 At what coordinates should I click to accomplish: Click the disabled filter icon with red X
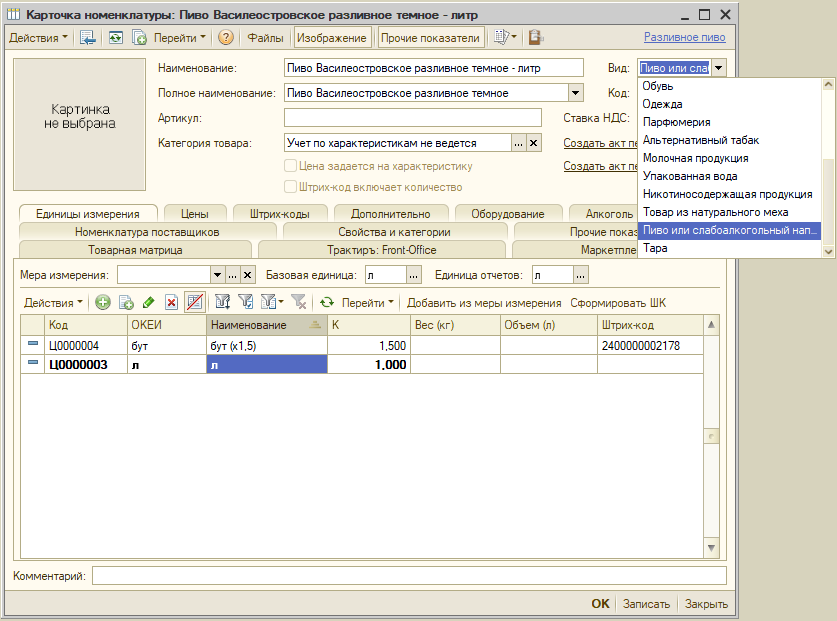(297, 302)
